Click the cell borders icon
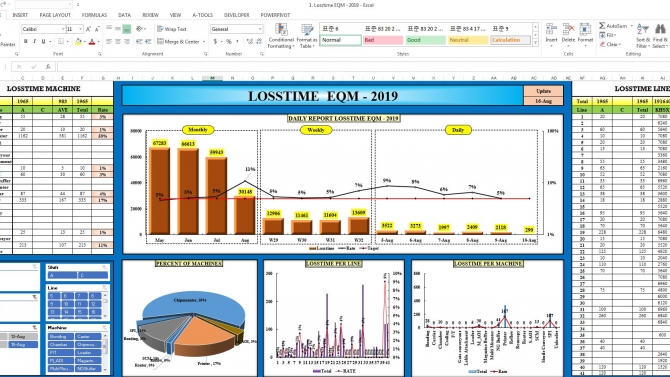This screenshot has height=377, width=670. pos(61,41)
